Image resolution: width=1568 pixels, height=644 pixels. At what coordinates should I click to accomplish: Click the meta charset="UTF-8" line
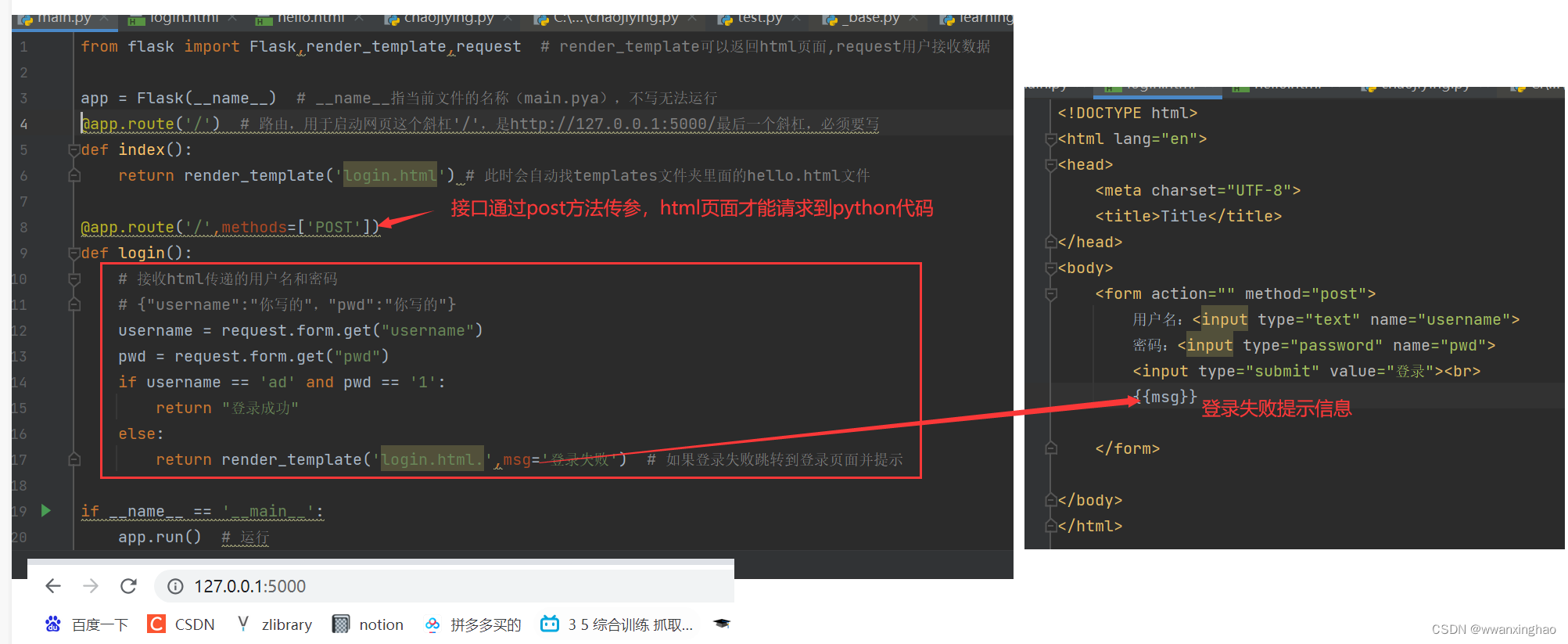(x=1197, y=190)
